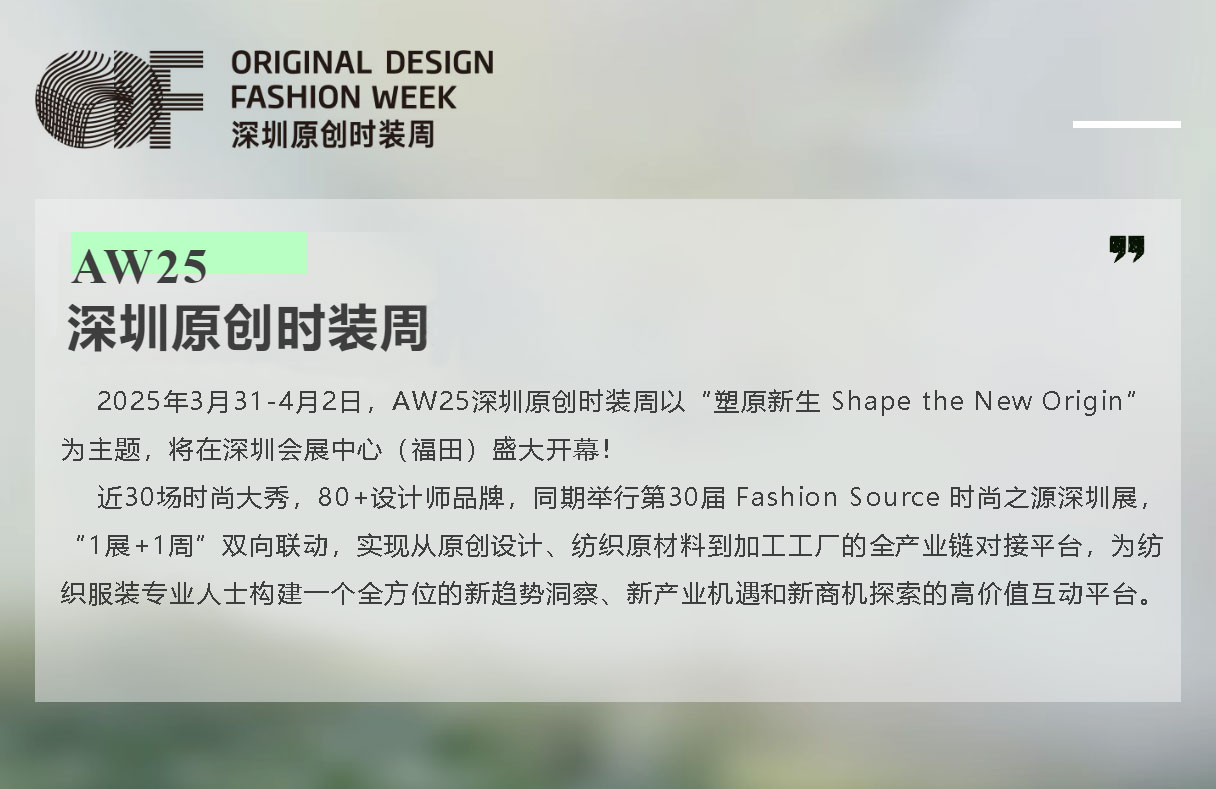The image size is (1216, 789).
Task: Click the FASHION WEEK logo text
Action: [344, 98]
